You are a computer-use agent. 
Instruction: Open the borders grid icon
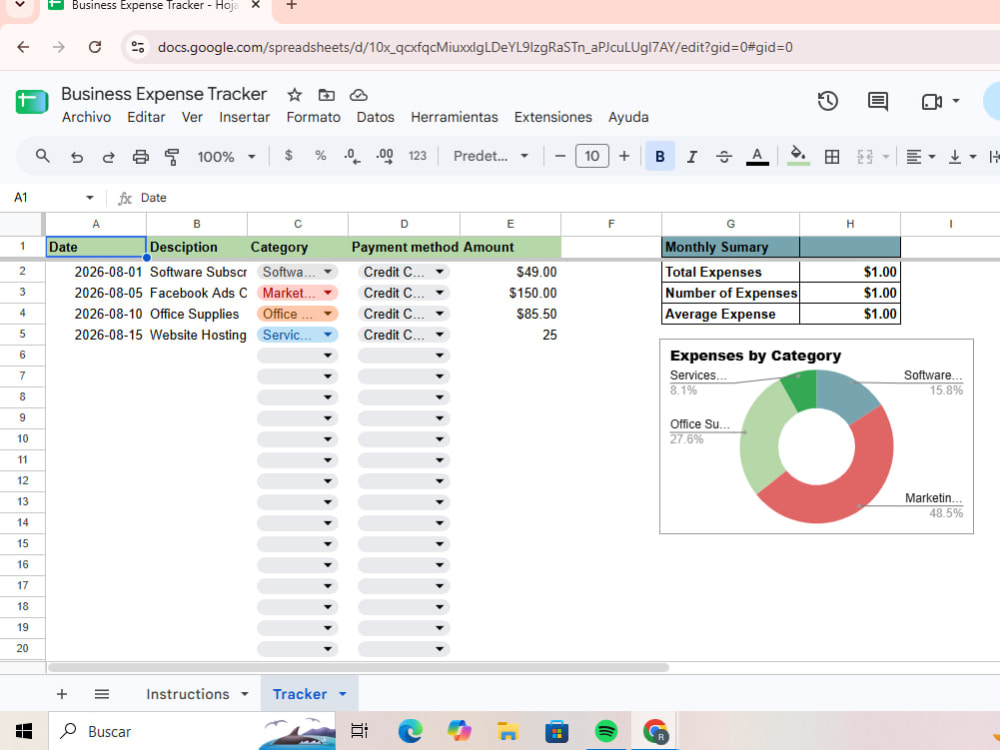[x=832, y=156]
